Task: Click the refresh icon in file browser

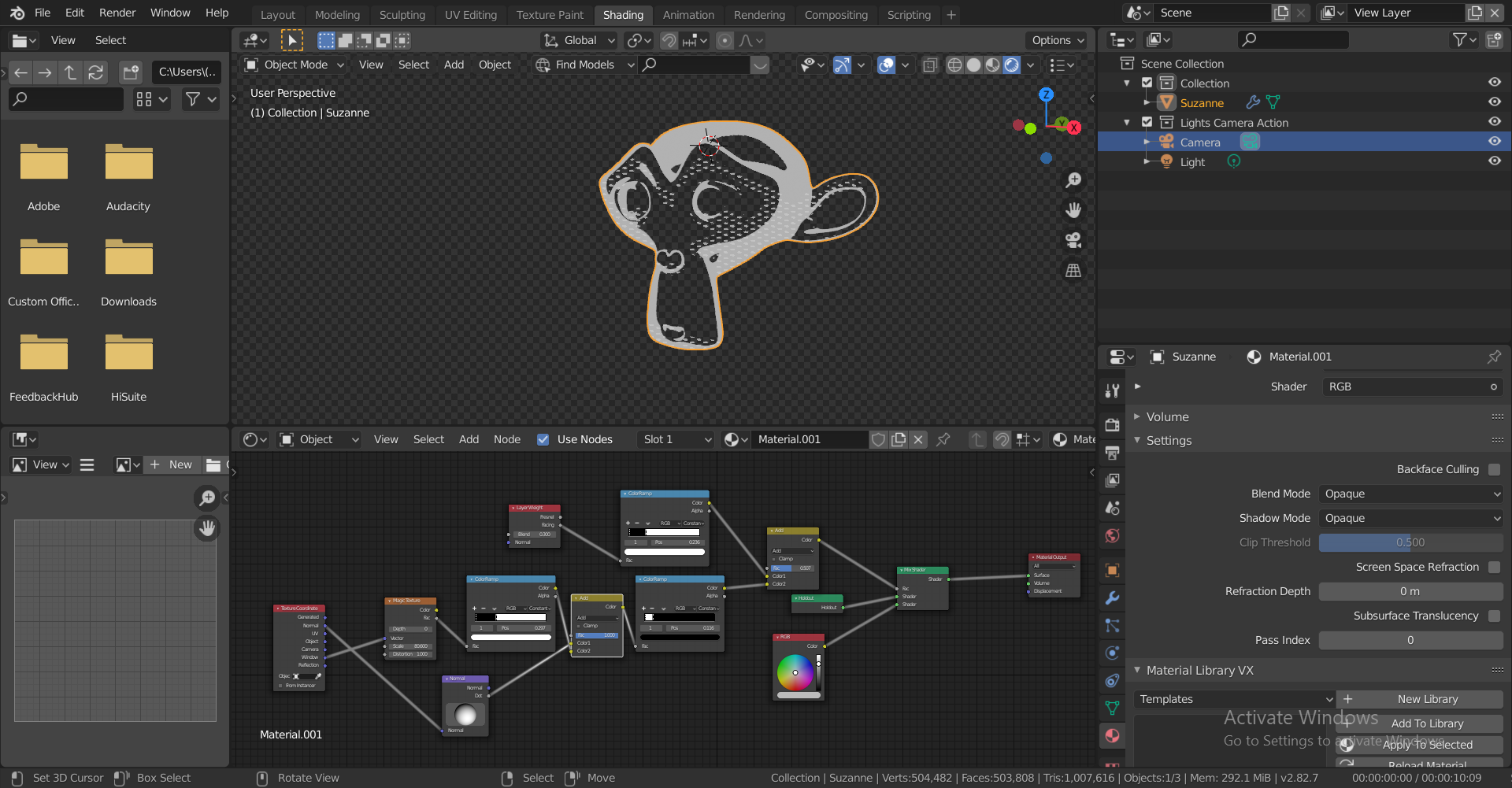Action: tap(96, 72)
